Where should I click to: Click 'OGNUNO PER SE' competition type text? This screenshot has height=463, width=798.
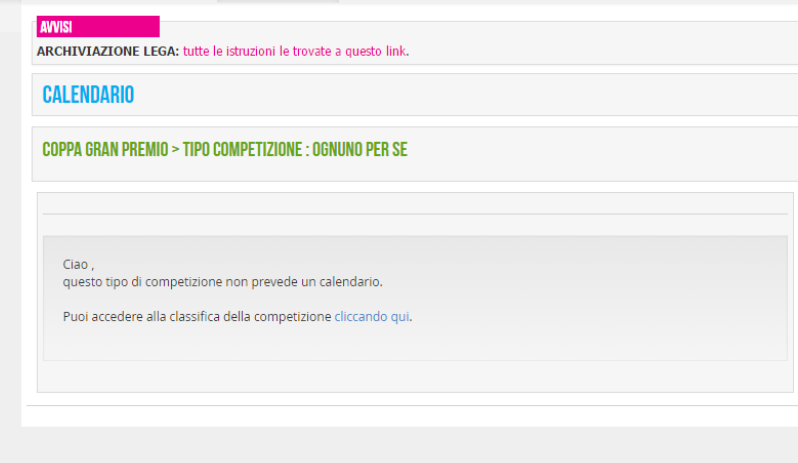point(359,150)
